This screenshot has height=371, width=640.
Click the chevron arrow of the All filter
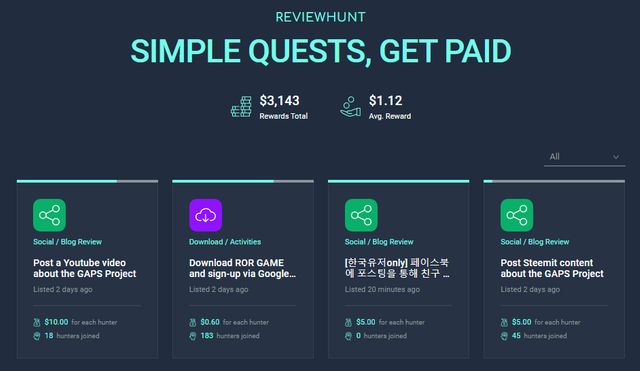point(616,157)
